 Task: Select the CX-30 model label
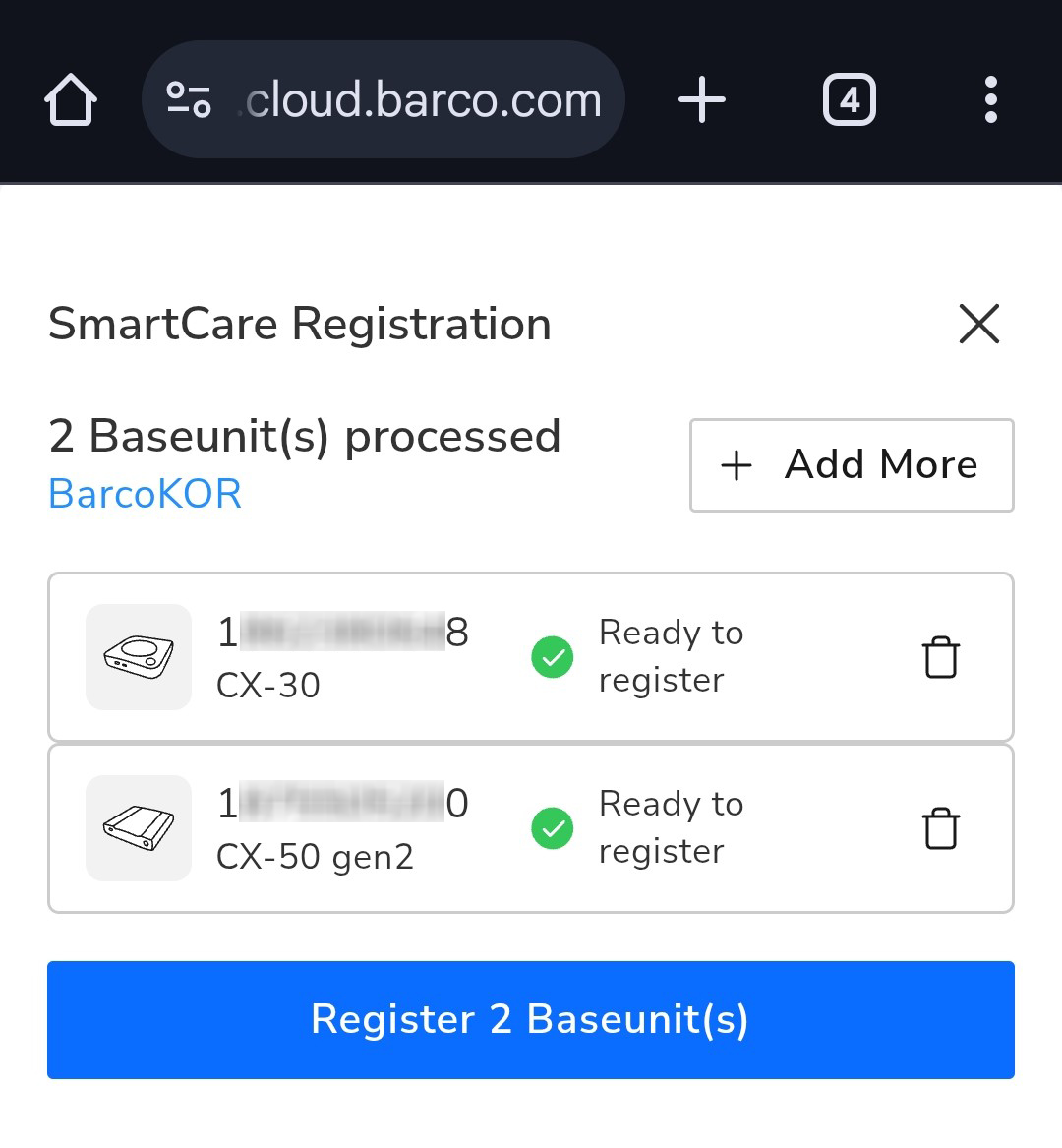pos(268,685)
